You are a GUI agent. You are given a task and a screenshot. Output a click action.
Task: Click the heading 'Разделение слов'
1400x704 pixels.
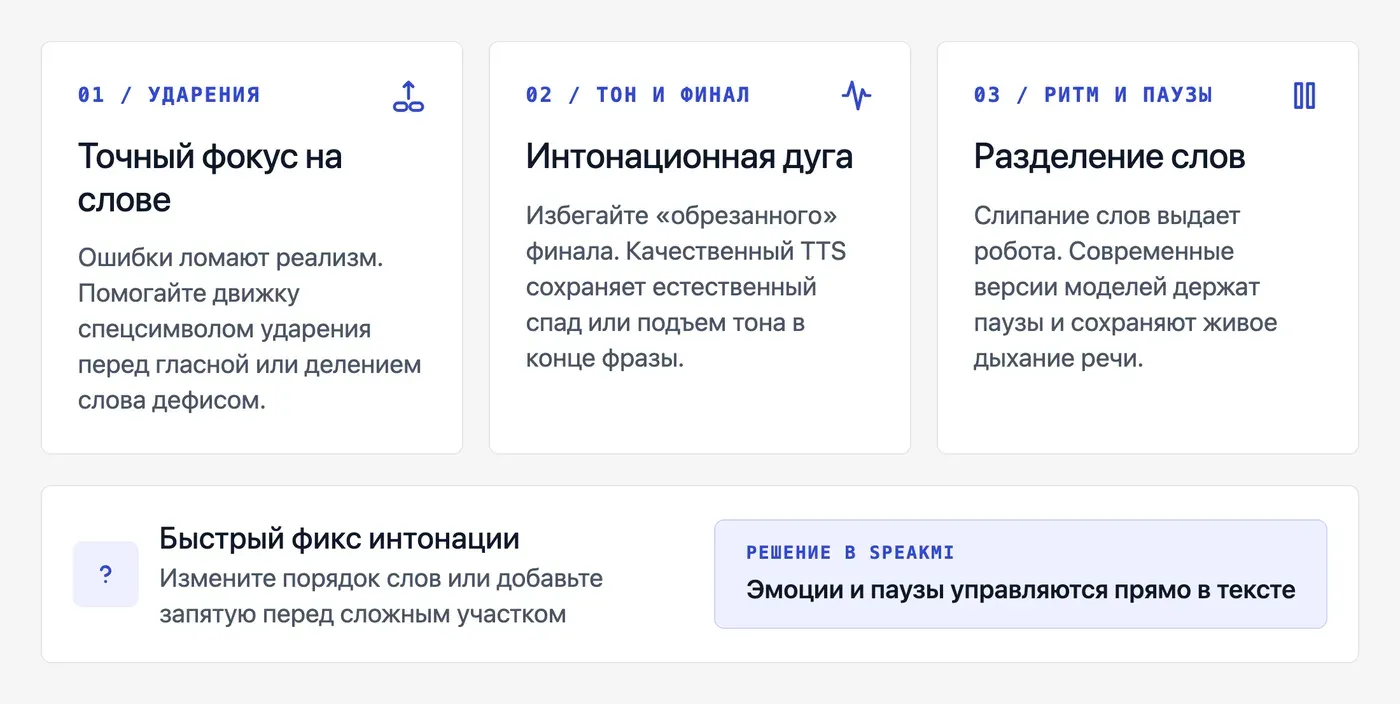coord(1110,157)
